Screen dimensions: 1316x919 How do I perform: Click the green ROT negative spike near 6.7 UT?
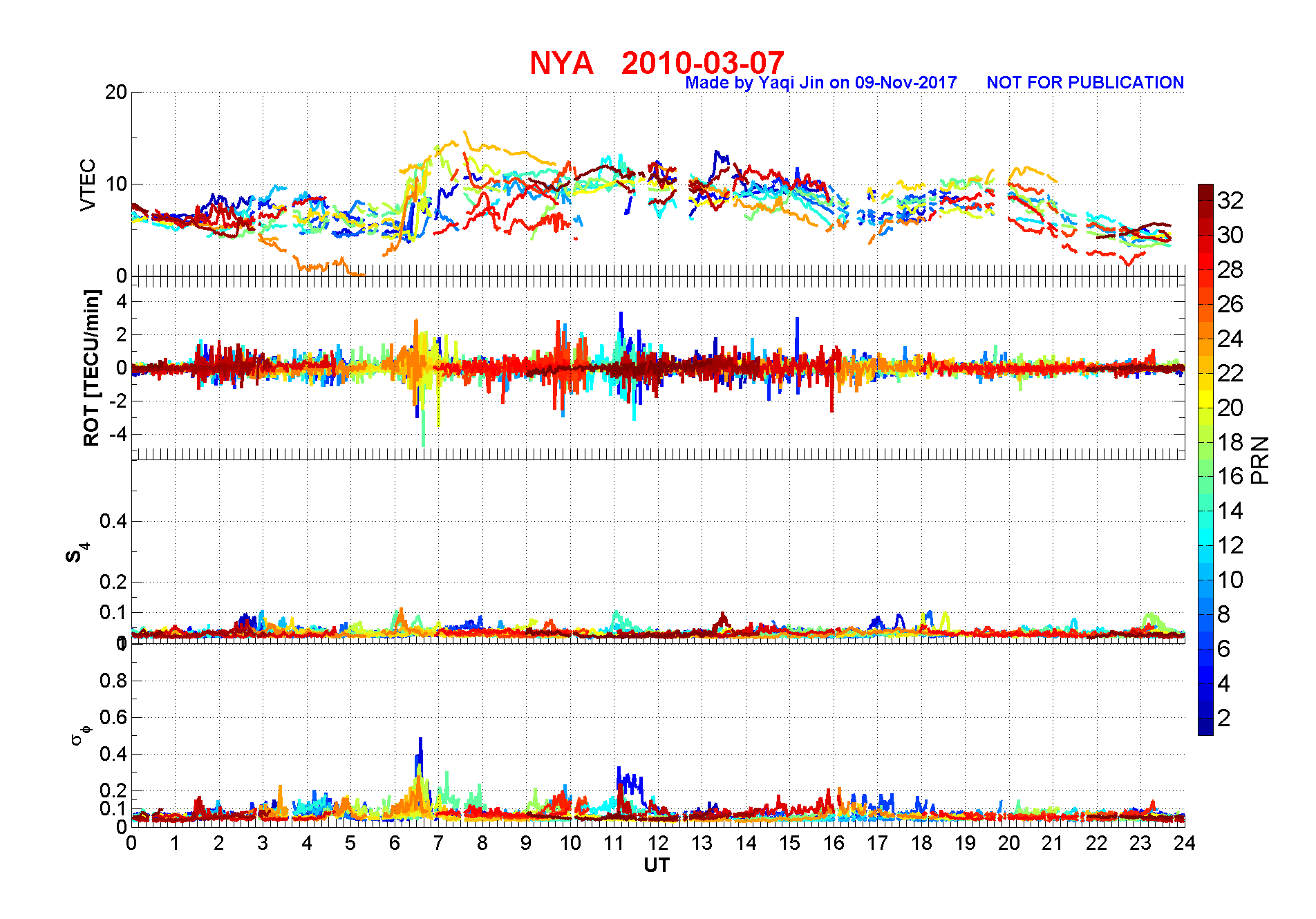tap(423, 428)
